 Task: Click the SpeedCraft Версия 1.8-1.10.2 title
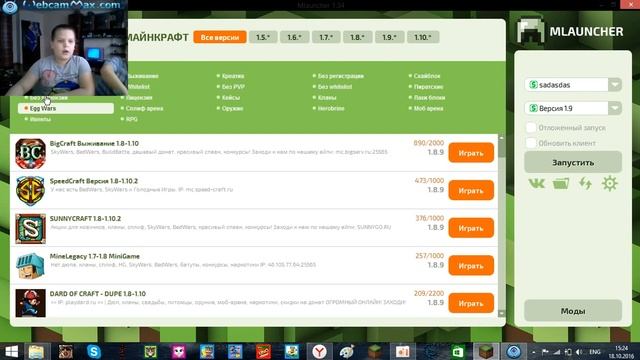(x=94, y=181)
